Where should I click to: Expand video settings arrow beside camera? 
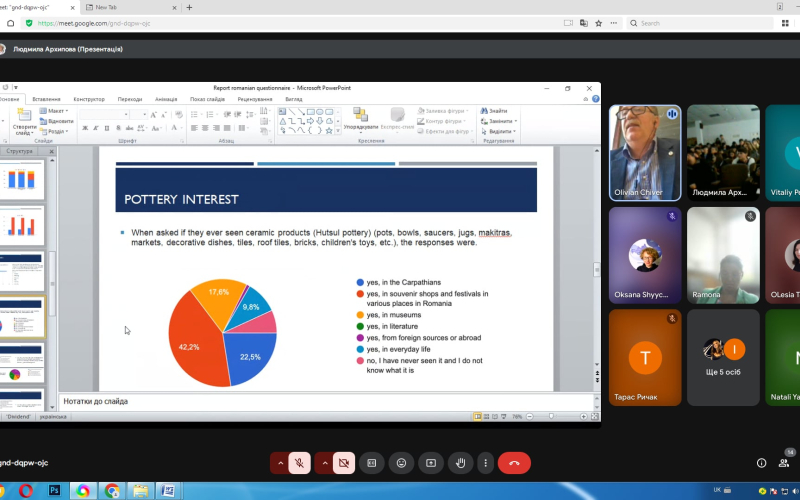pos(324,463)
